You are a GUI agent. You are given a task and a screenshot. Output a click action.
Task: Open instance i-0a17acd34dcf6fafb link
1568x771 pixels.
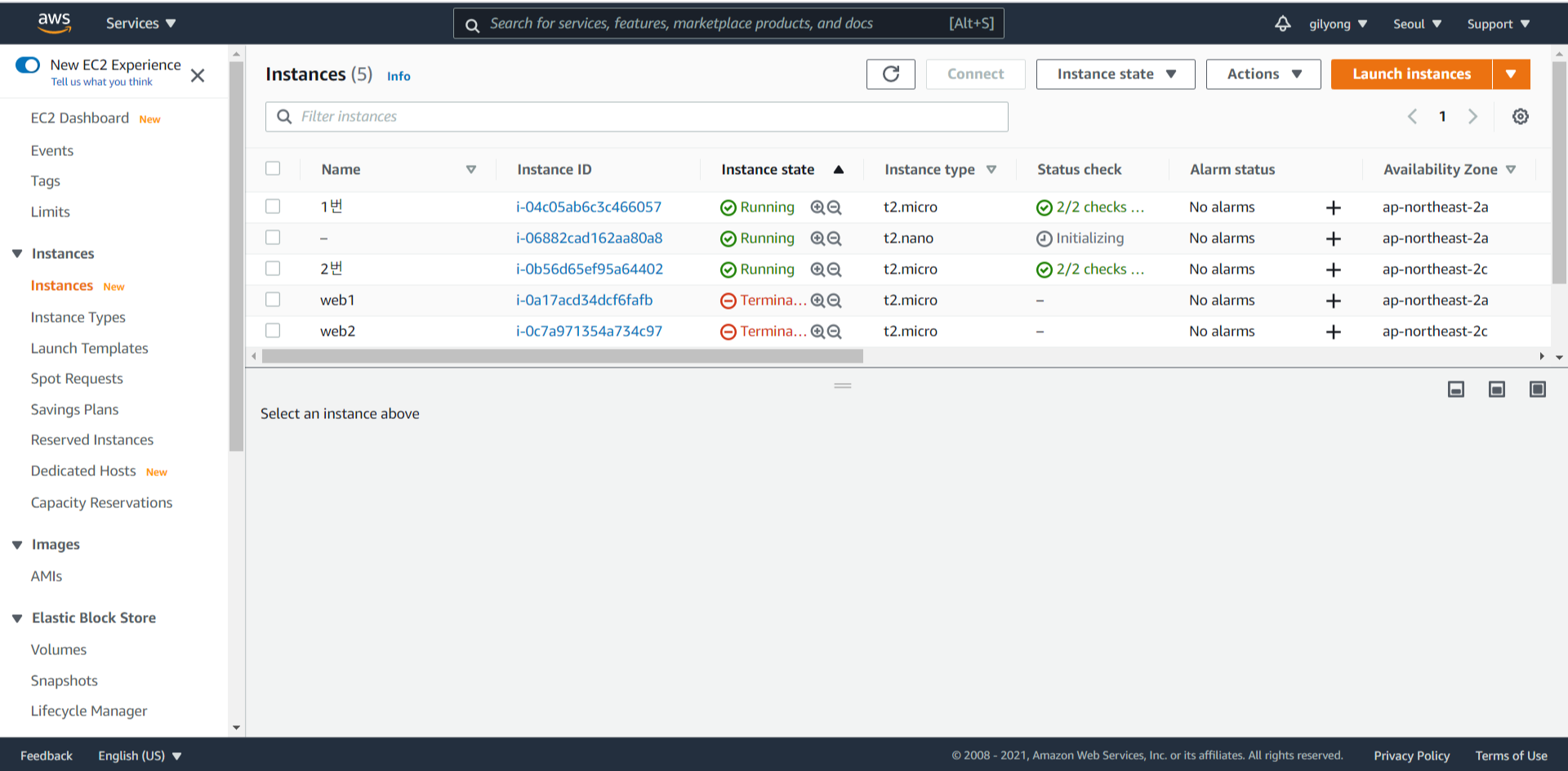(x=584, y=301)
